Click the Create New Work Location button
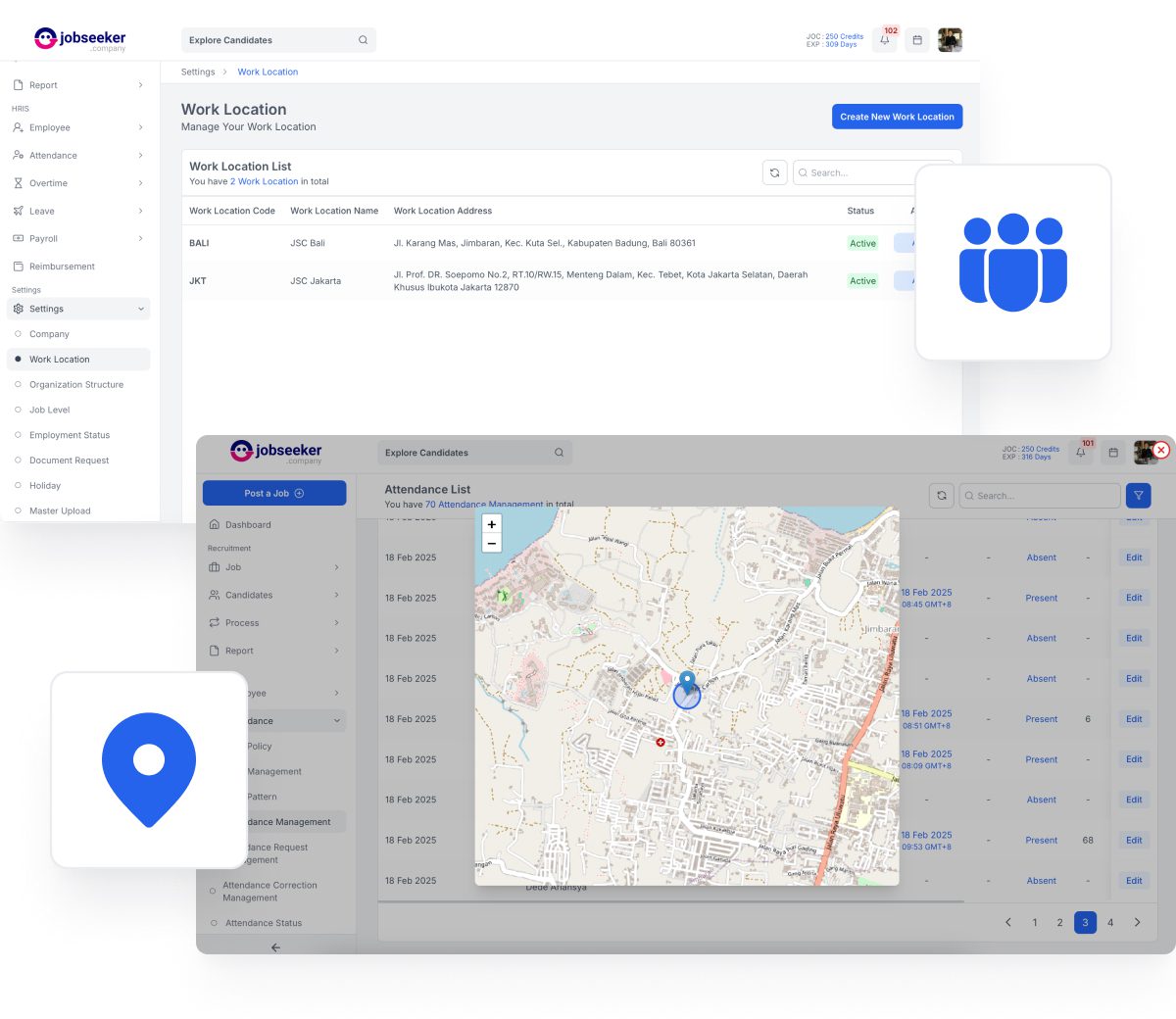Image resolution: width=1176 pixels, height=1019 pixels. (x=897, y=117)
